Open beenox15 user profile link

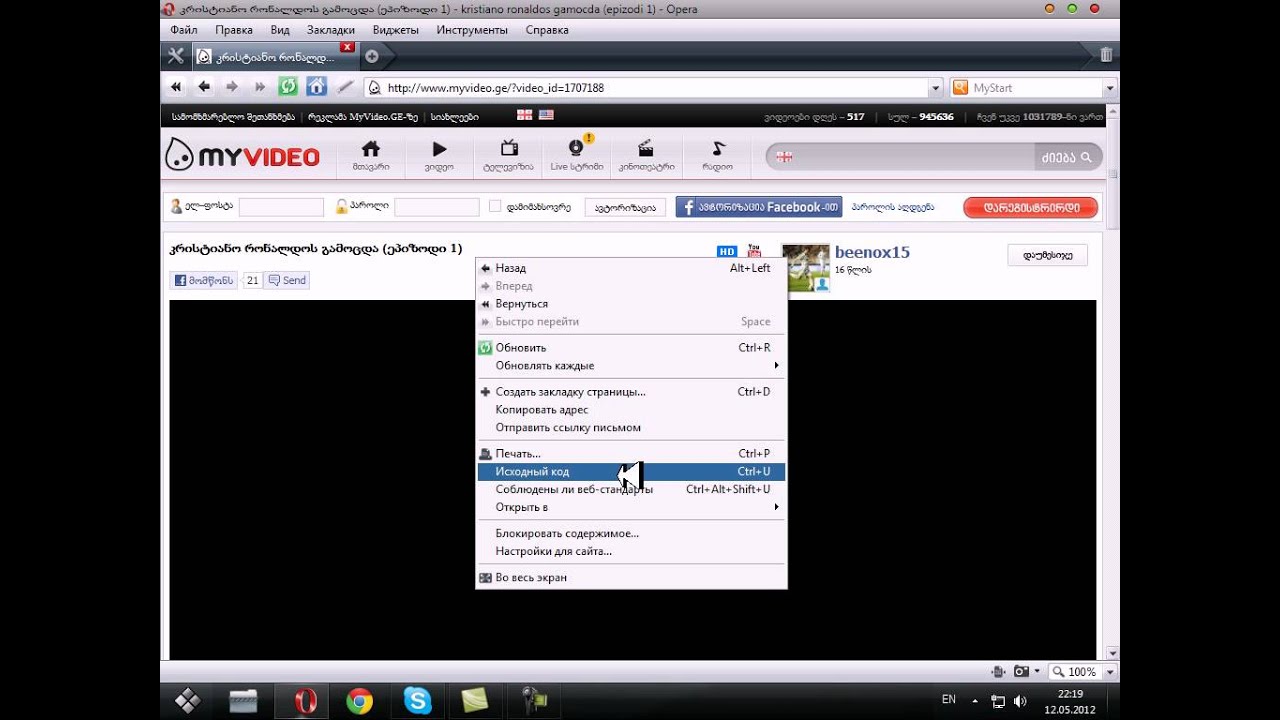[872, 253]
